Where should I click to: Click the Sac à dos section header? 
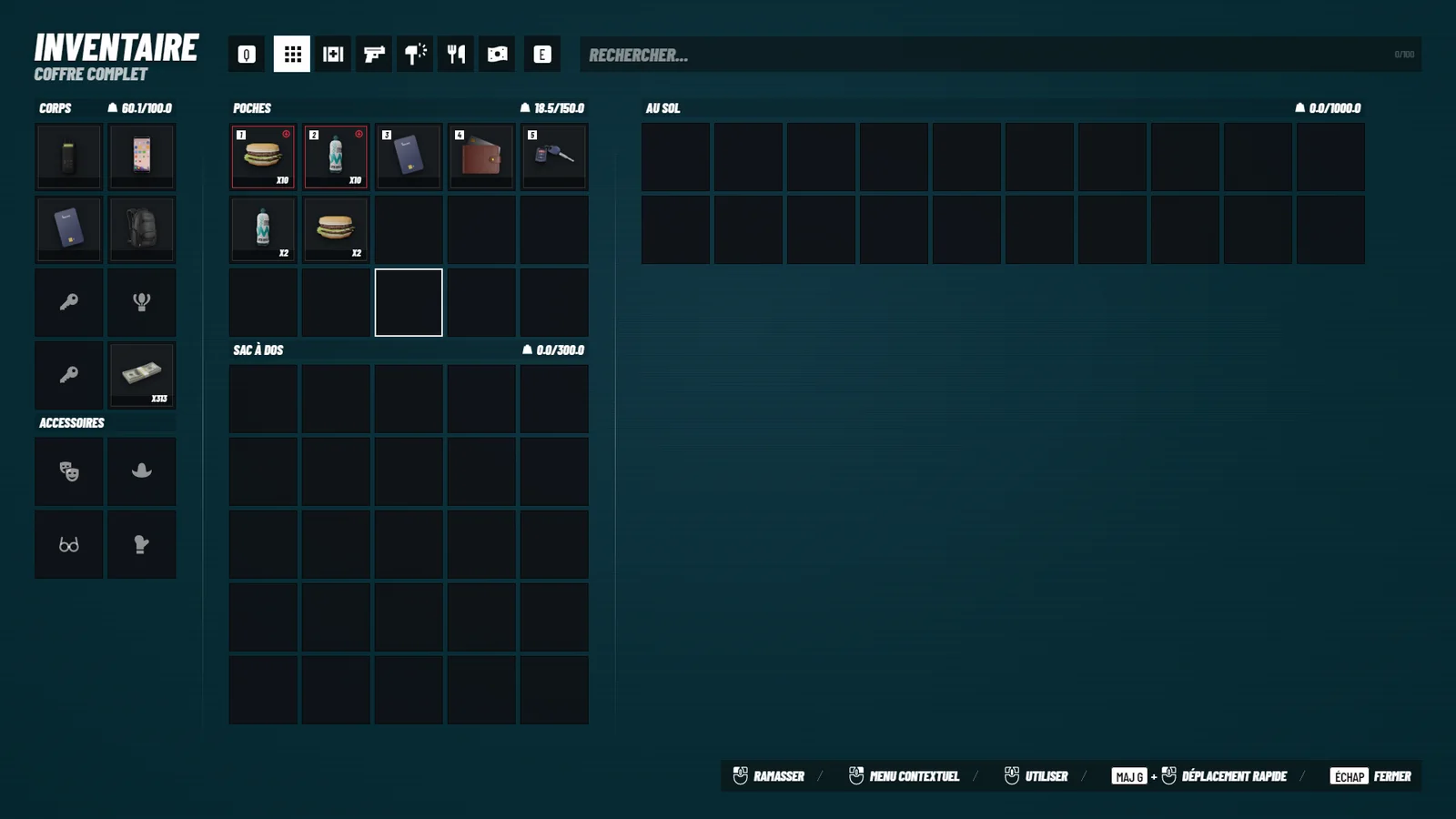[x=258, y=350]
